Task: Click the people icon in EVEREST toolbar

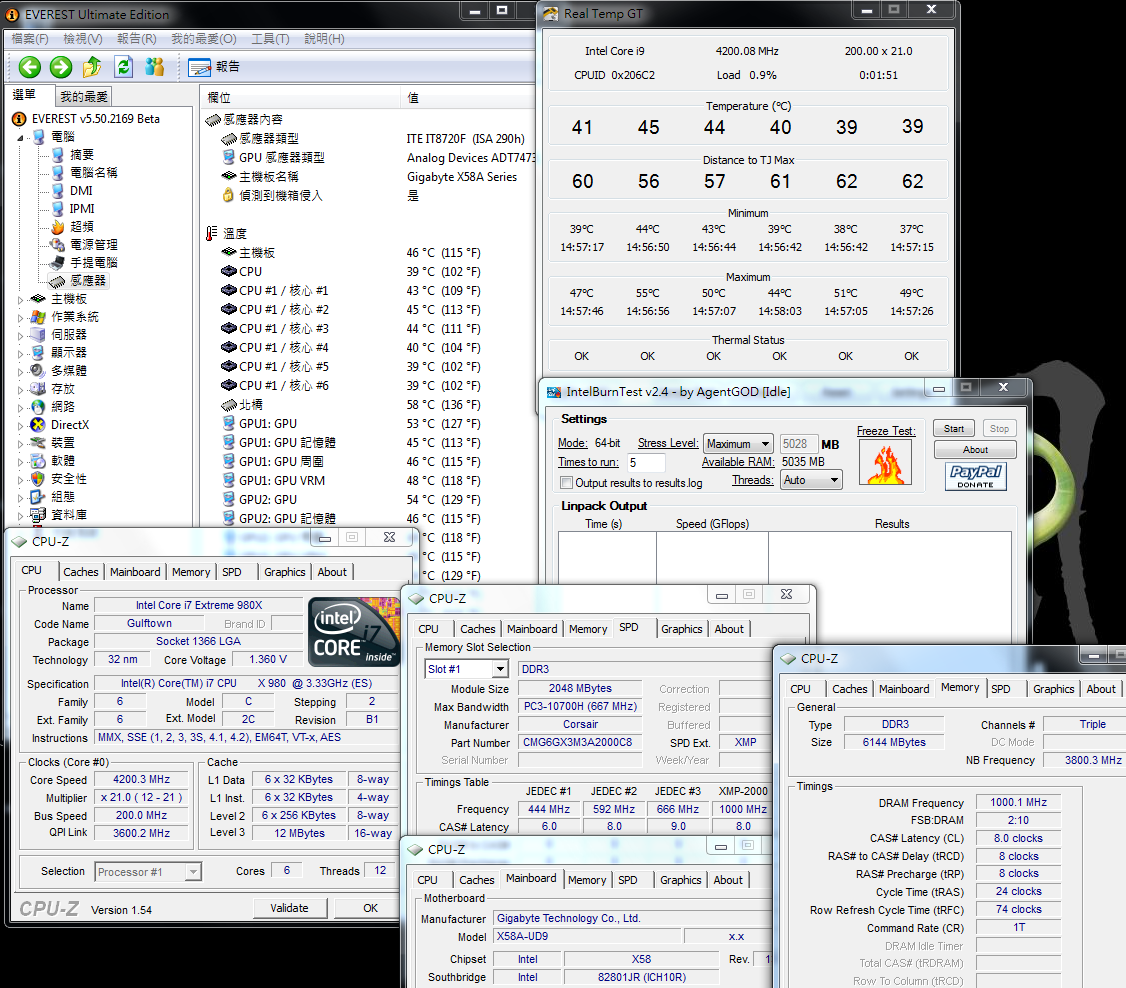Action: click(x=154, y=67)
